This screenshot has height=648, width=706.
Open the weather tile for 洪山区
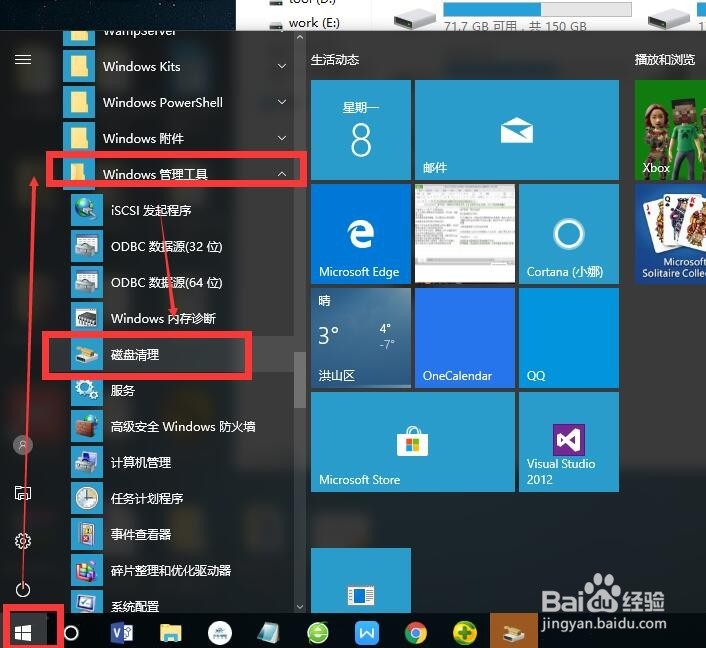coord(361,338)
